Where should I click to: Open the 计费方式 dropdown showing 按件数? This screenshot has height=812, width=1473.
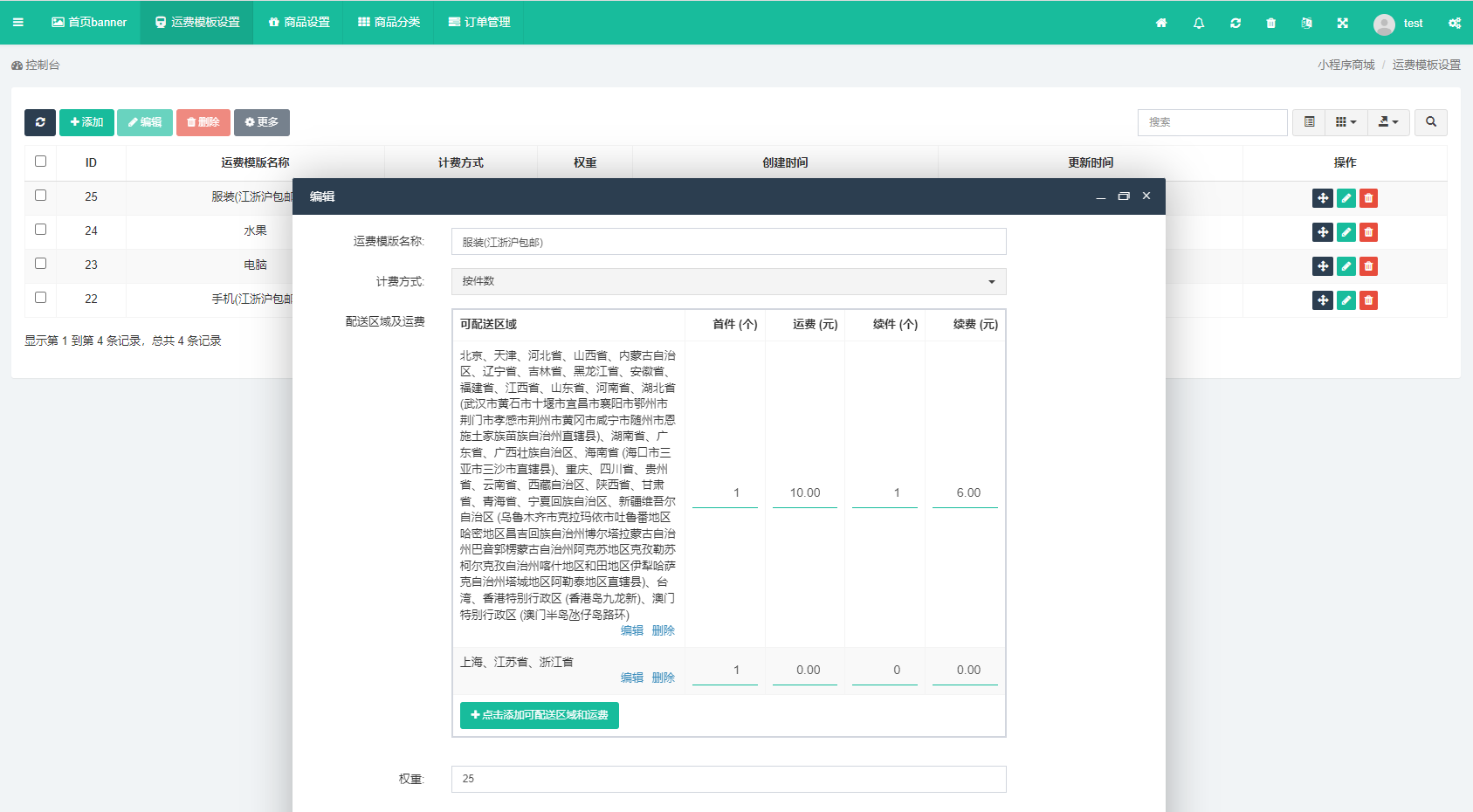728,281
